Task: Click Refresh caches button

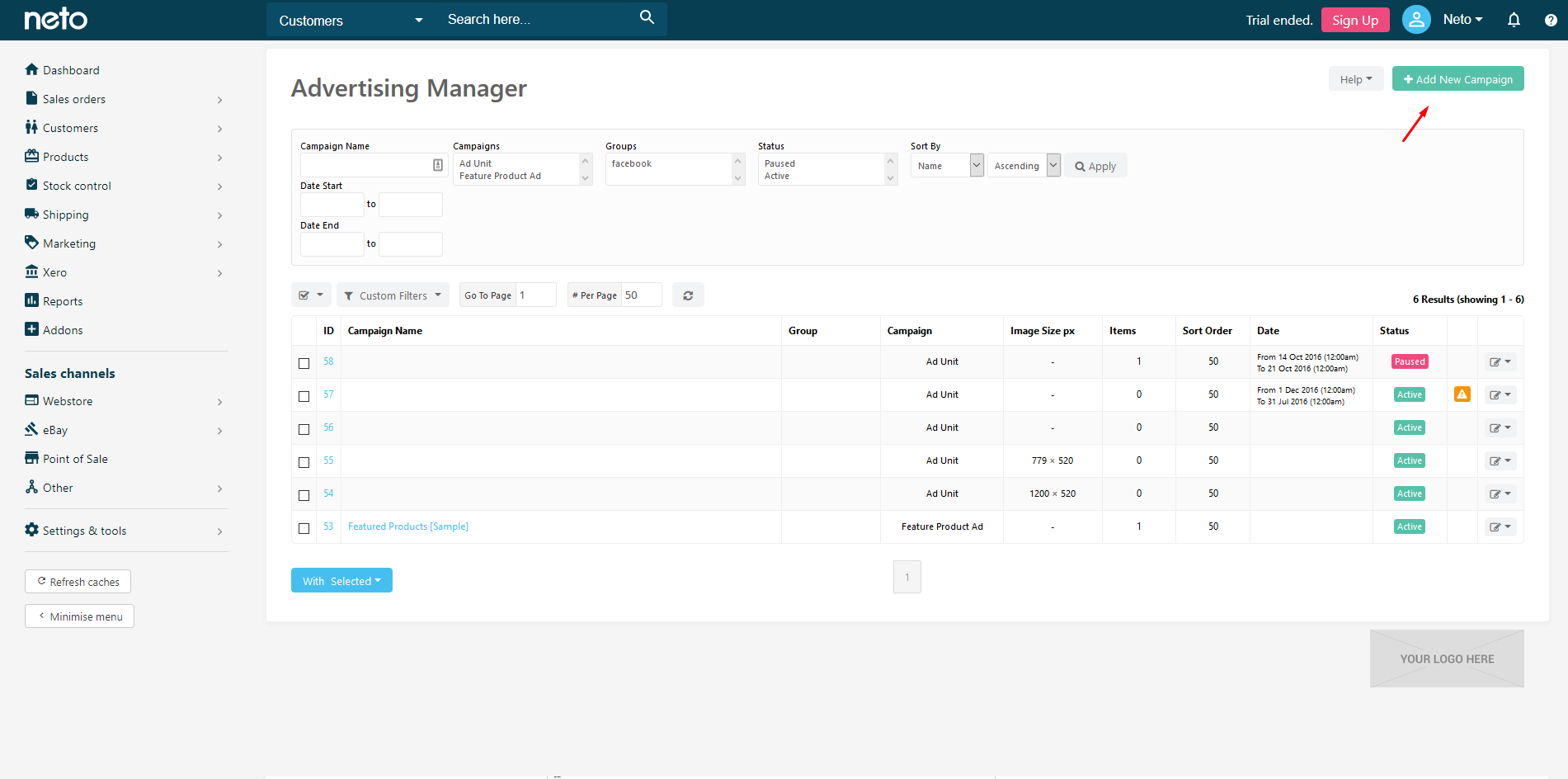Action: tap(78, 582)
